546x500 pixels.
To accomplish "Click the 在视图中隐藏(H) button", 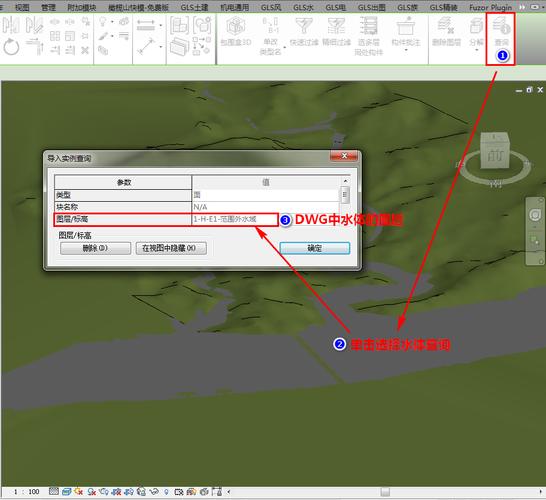I will point(171,248).
